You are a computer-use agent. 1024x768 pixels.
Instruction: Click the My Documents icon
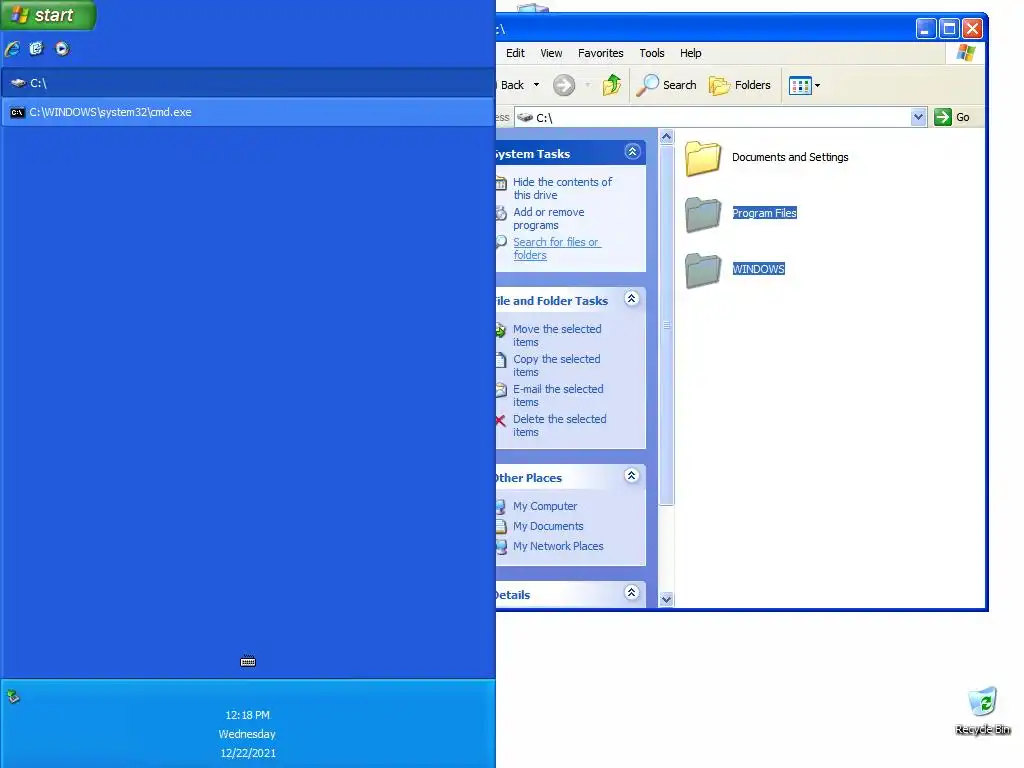coord(501,526)
